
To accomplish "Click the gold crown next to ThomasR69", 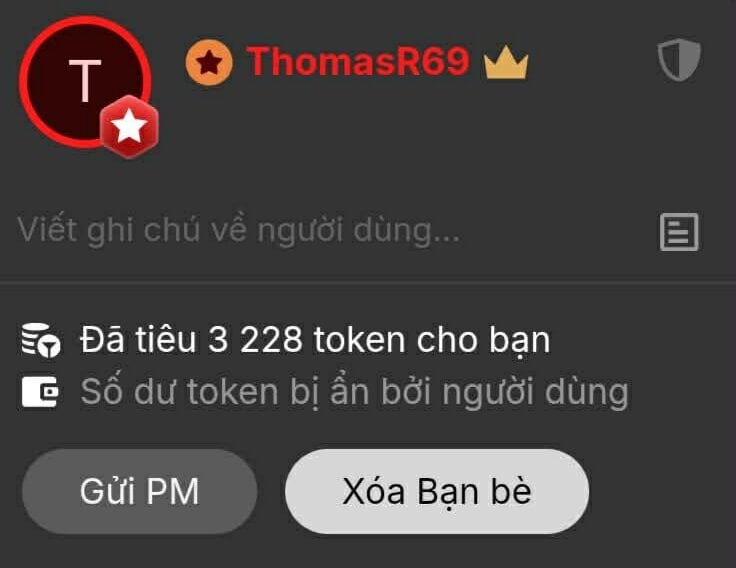I will pos(506,63).
